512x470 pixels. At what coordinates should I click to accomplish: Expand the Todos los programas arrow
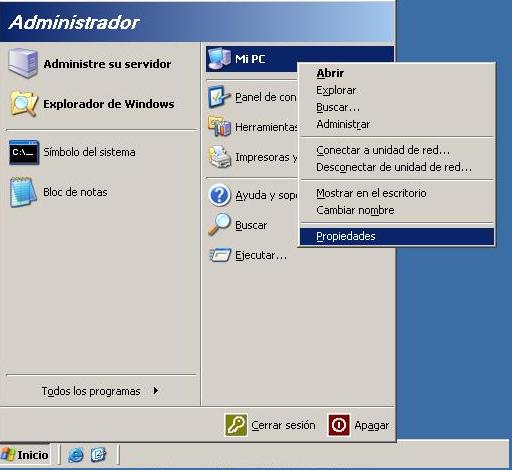pos(156,390)
